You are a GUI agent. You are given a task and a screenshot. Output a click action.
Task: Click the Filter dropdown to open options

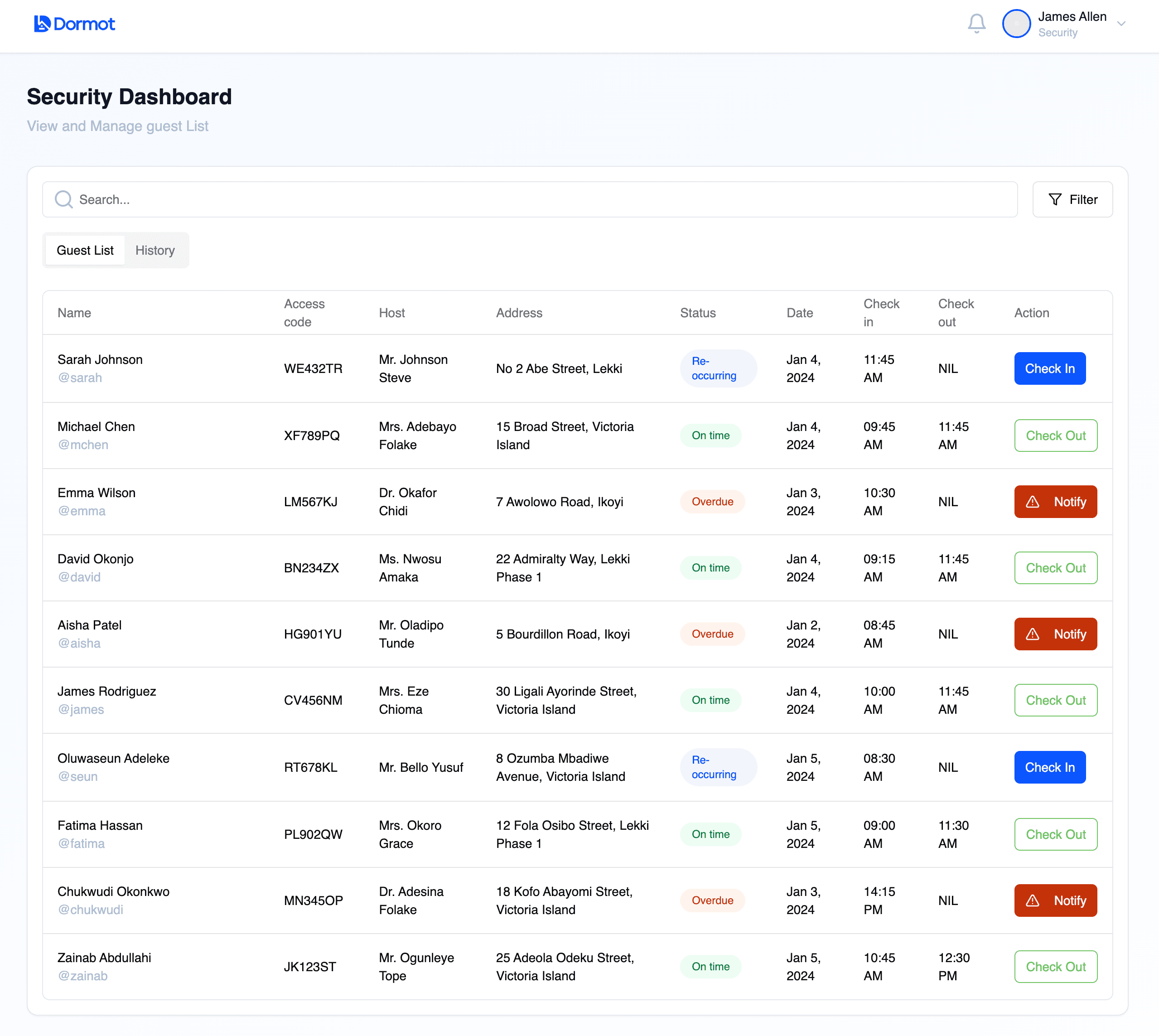(x=1072, y=199)
